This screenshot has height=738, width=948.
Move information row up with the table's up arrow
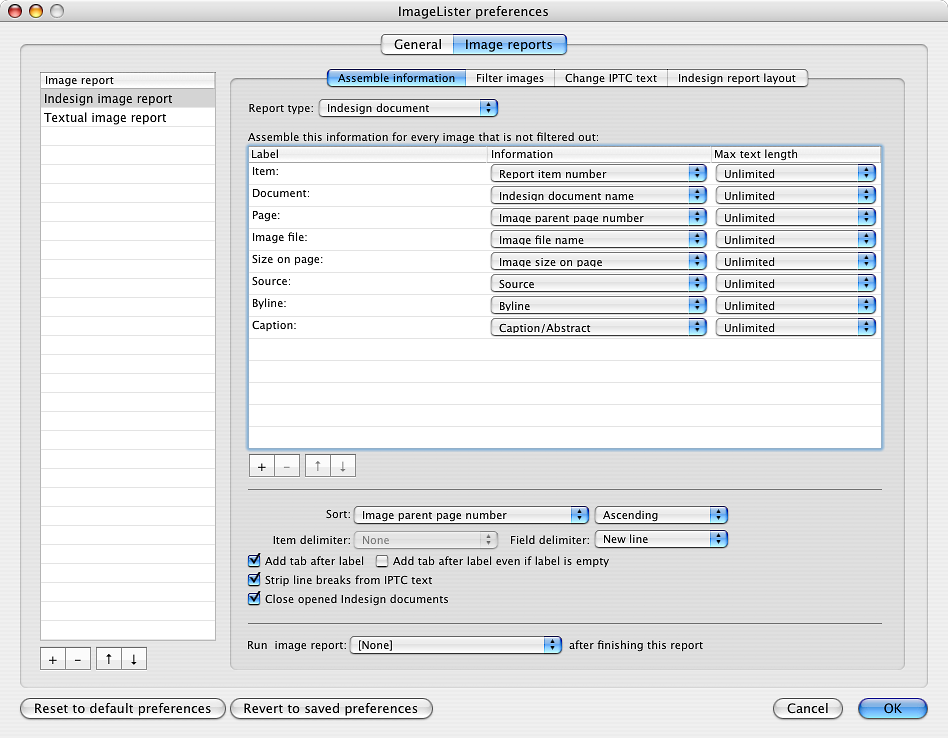318,466
